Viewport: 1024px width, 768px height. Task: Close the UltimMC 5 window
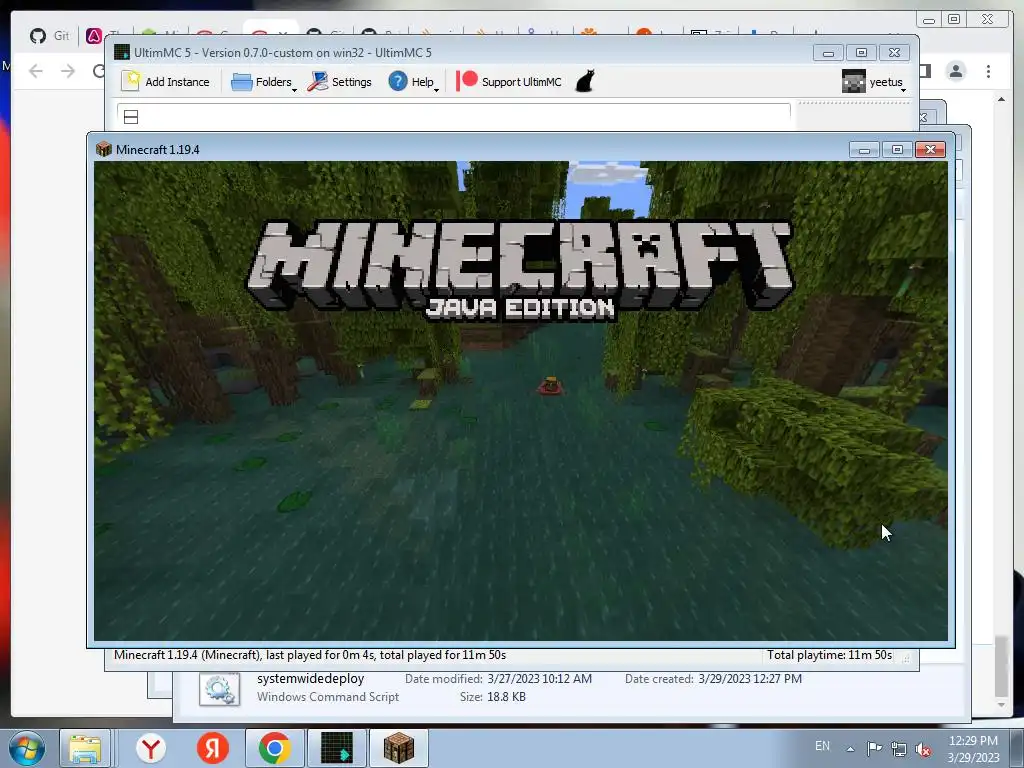coord(895,53)
